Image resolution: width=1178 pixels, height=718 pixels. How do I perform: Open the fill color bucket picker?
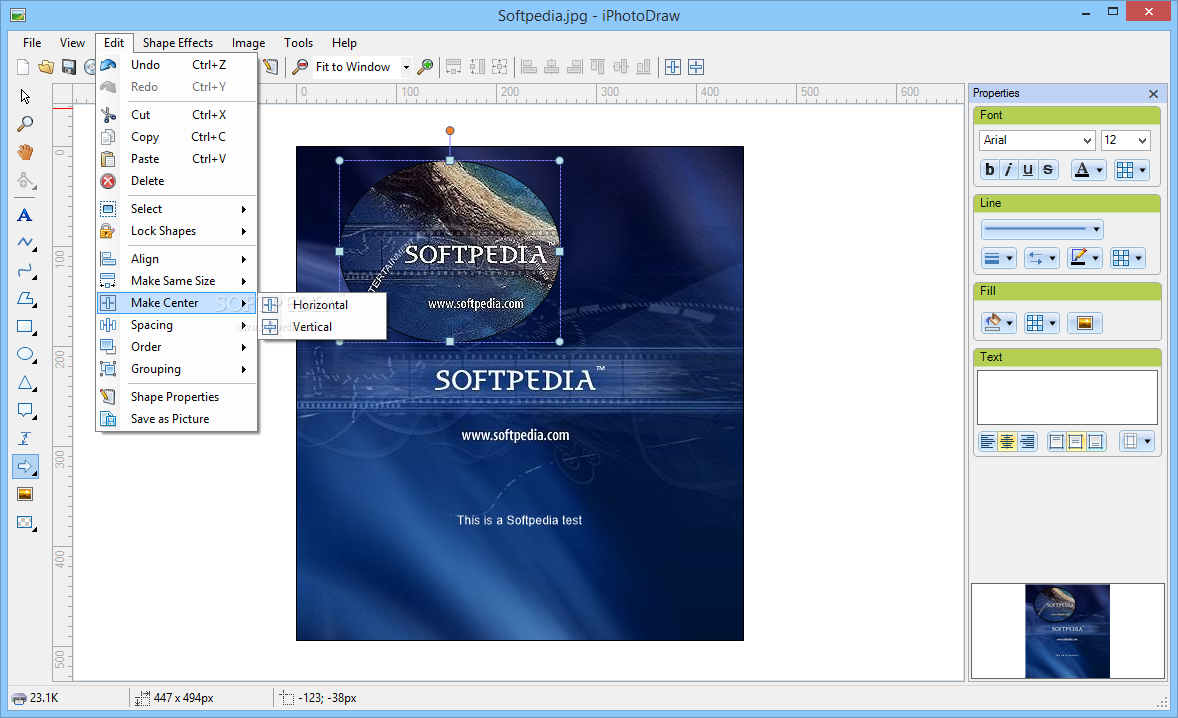tap(998, 323)
